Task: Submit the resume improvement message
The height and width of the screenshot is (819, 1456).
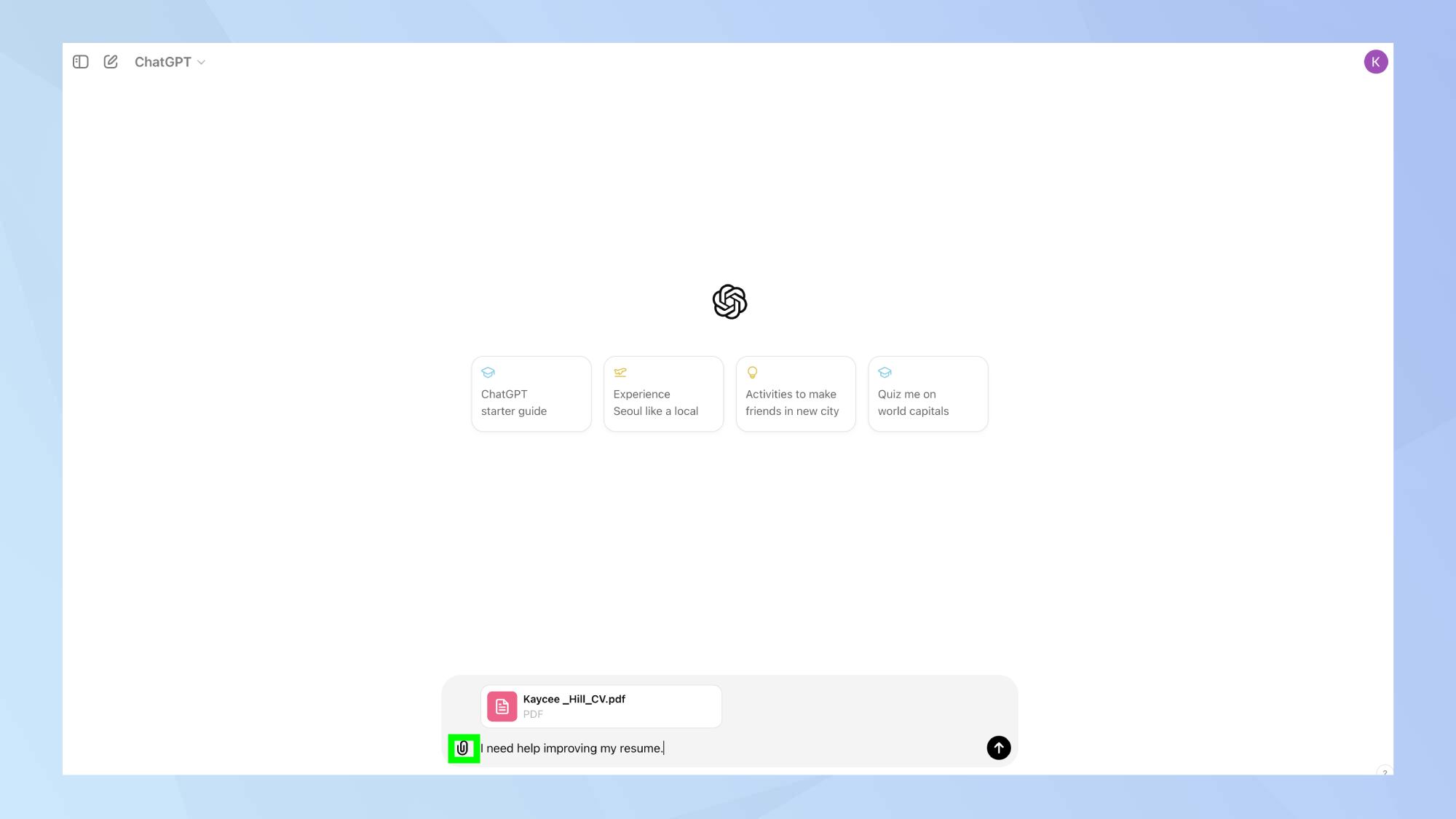Action: (998, 748)
